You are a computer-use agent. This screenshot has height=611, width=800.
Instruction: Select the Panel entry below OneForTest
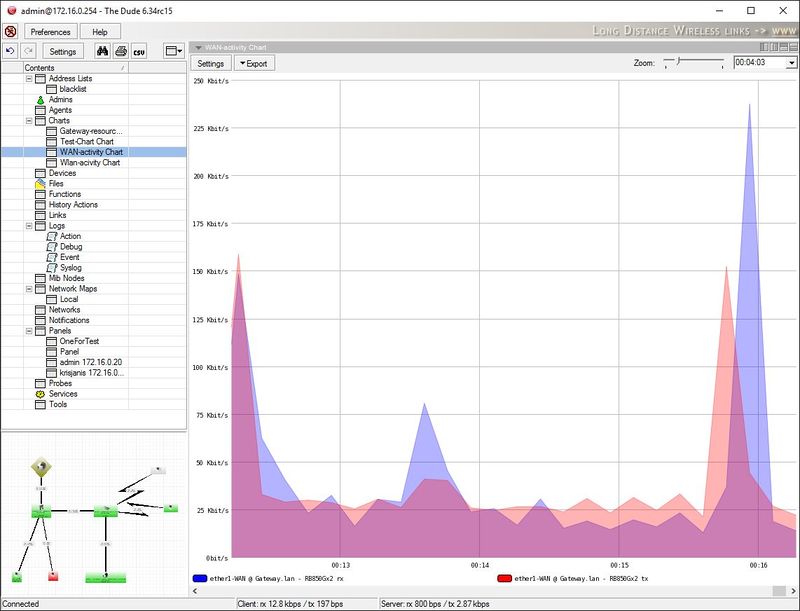coord(69,352)
